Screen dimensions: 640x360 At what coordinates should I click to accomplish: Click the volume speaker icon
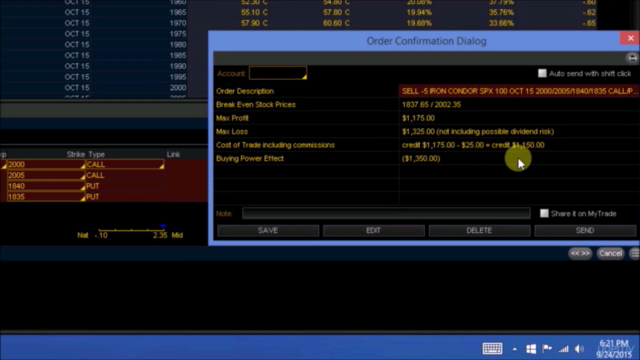pos(579,349)
